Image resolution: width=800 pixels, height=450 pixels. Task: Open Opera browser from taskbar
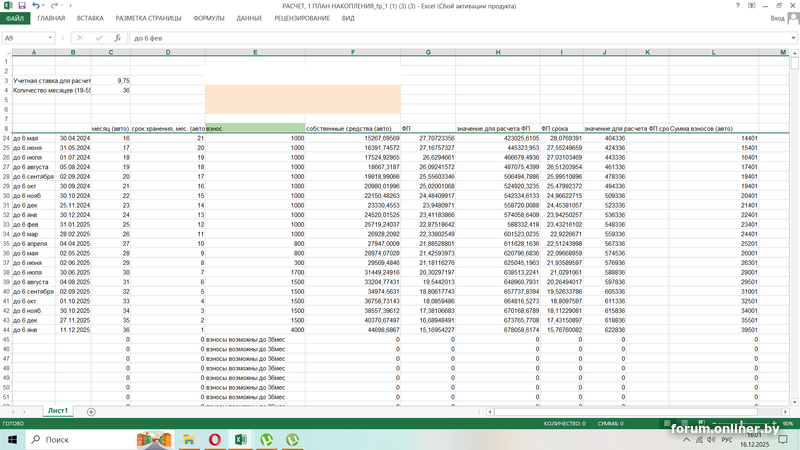click(x=215, y=439)
